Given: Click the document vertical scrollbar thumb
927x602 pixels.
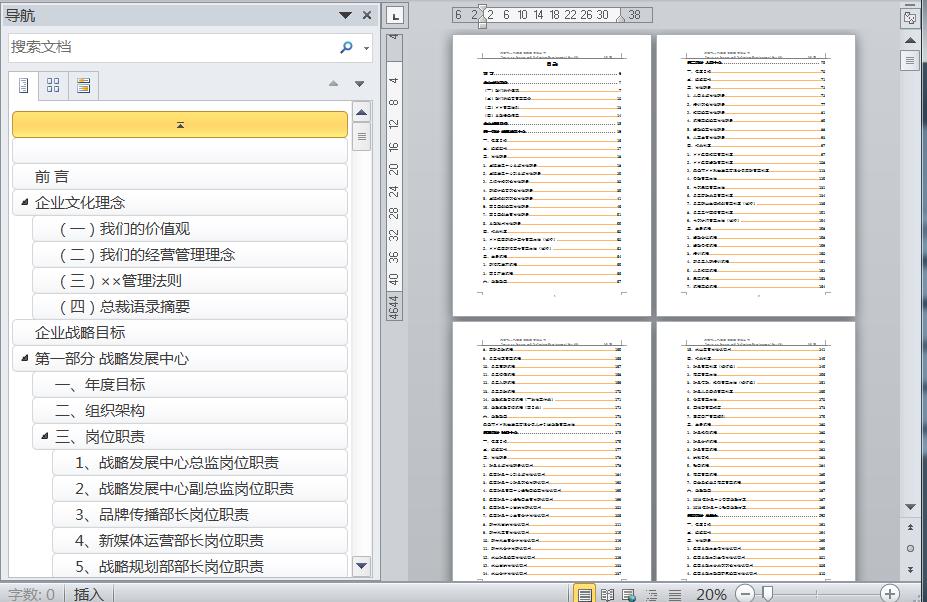Looking at the screenshot, I should [x=910, y=60].
